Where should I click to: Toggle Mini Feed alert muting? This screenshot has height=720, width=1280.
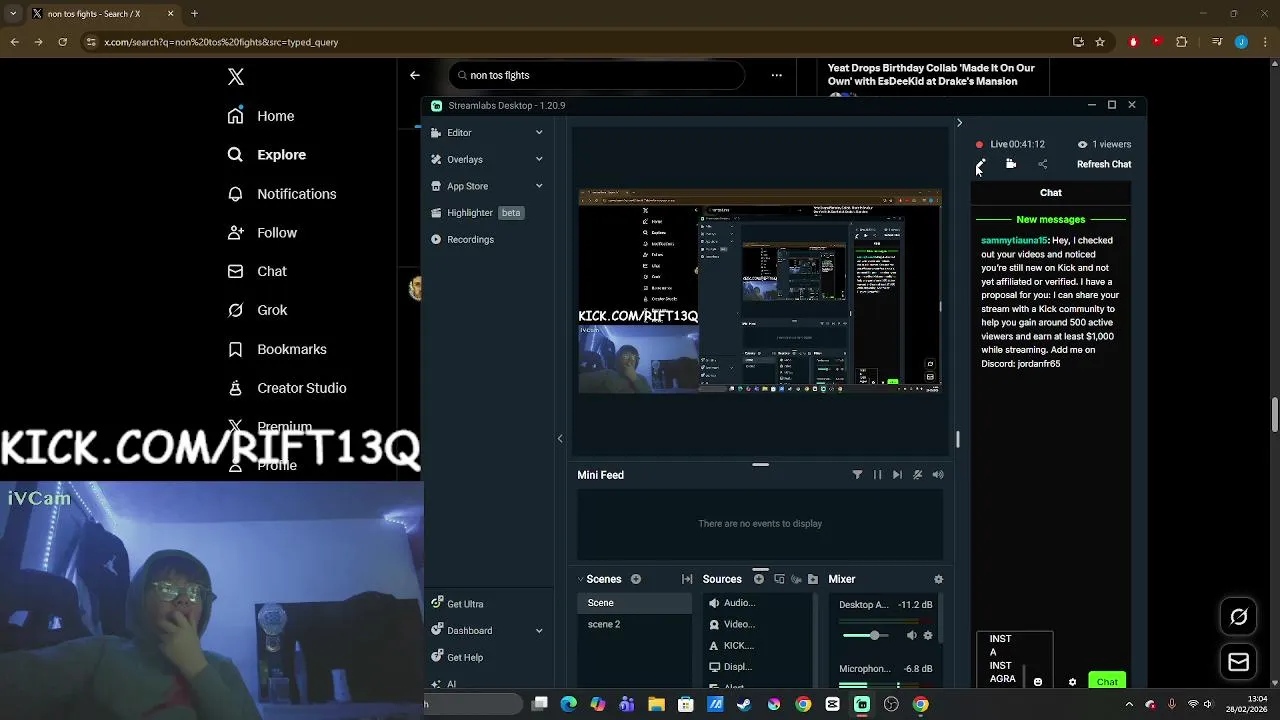(917, 475)
